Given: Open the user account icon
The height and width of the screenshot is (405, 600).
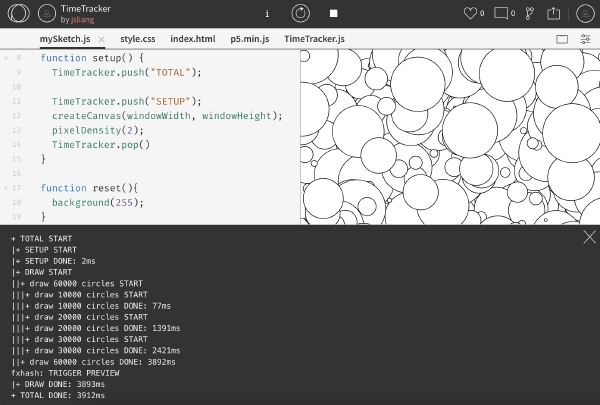Looking at the screenshot, I should [585, 13].
